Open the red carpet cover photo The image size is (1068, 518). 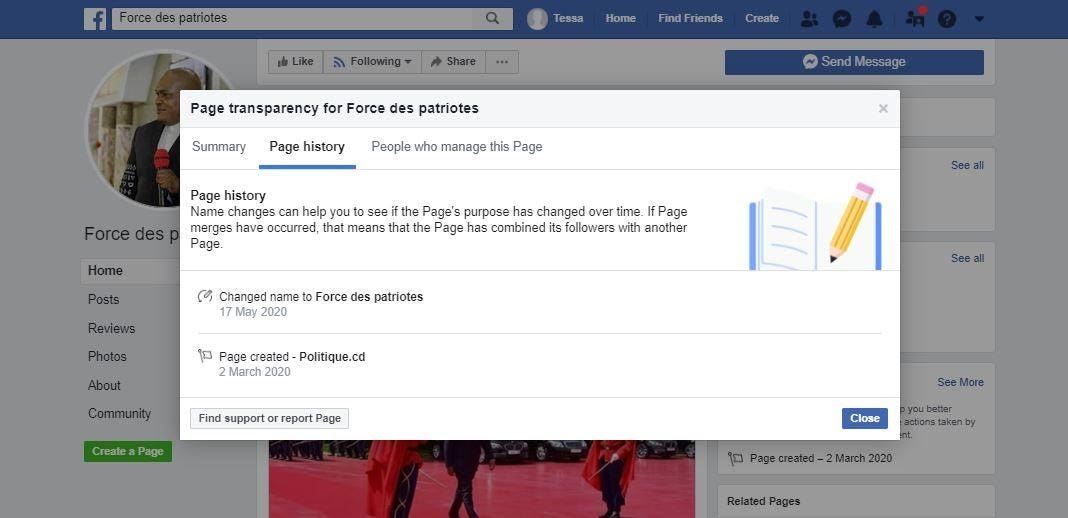click(x=482, y=479)
